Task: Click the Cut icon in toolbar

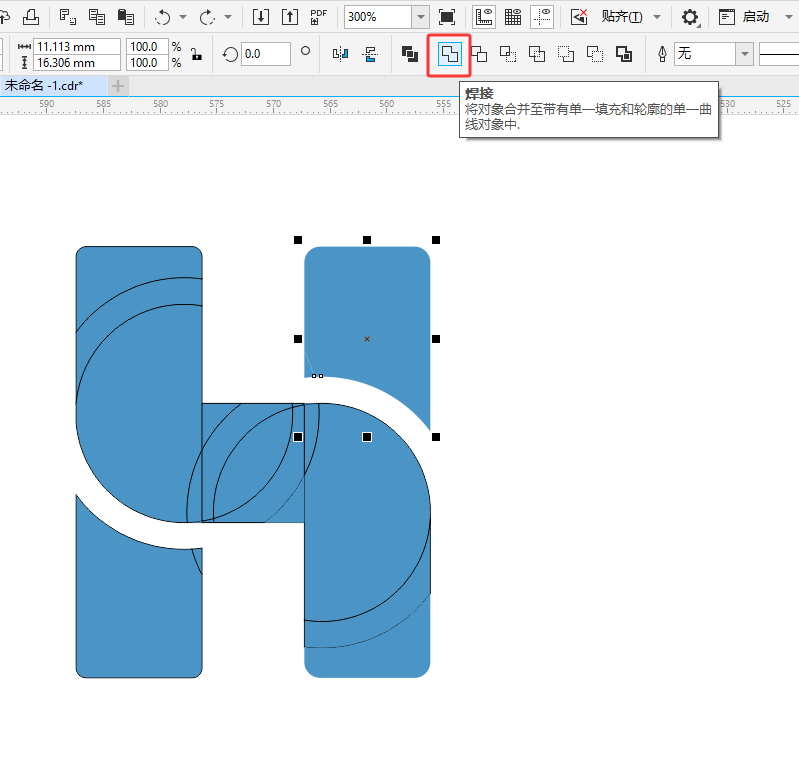Action: coord(67,17)
